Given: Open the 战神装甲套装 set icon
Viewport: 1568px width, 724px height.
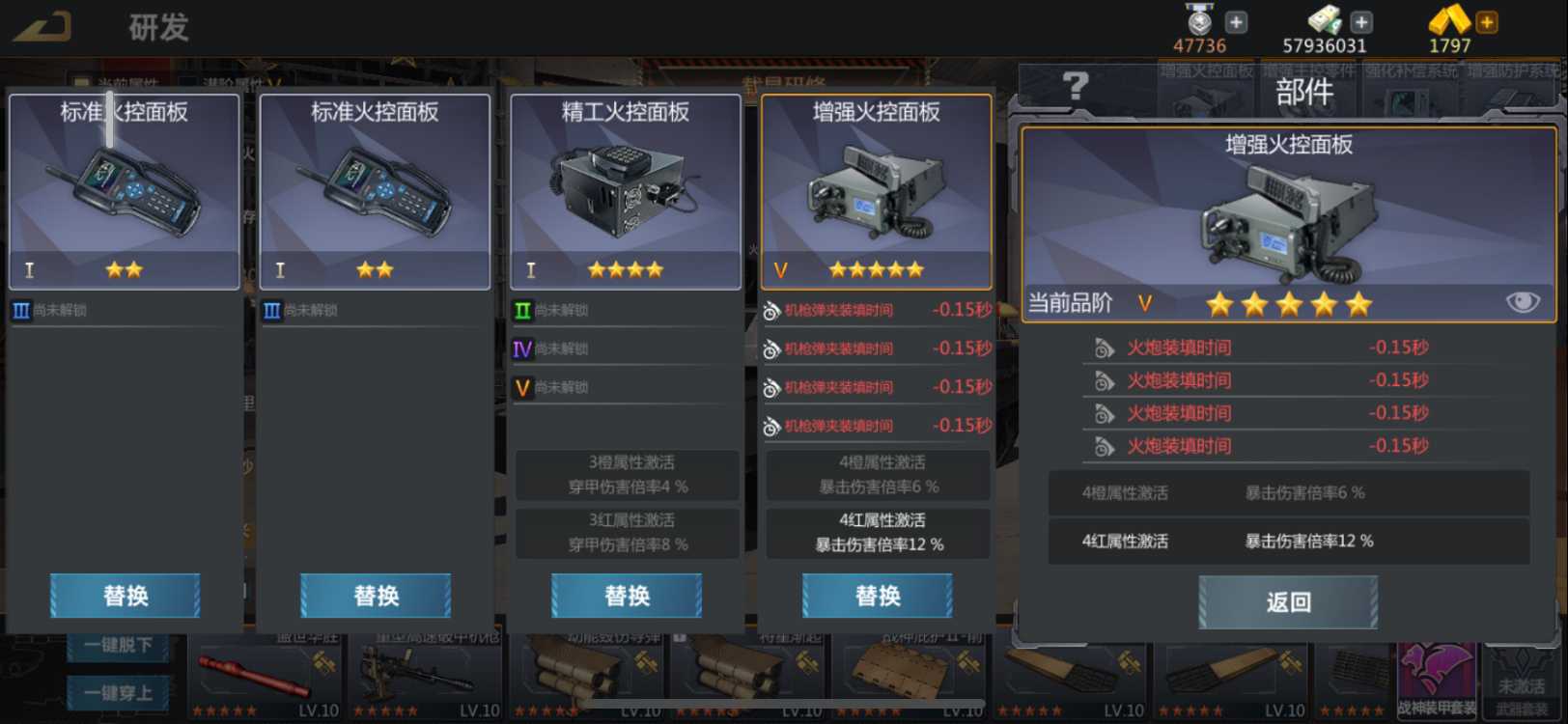Looking at the screenshot, I should pos(1437,681).
